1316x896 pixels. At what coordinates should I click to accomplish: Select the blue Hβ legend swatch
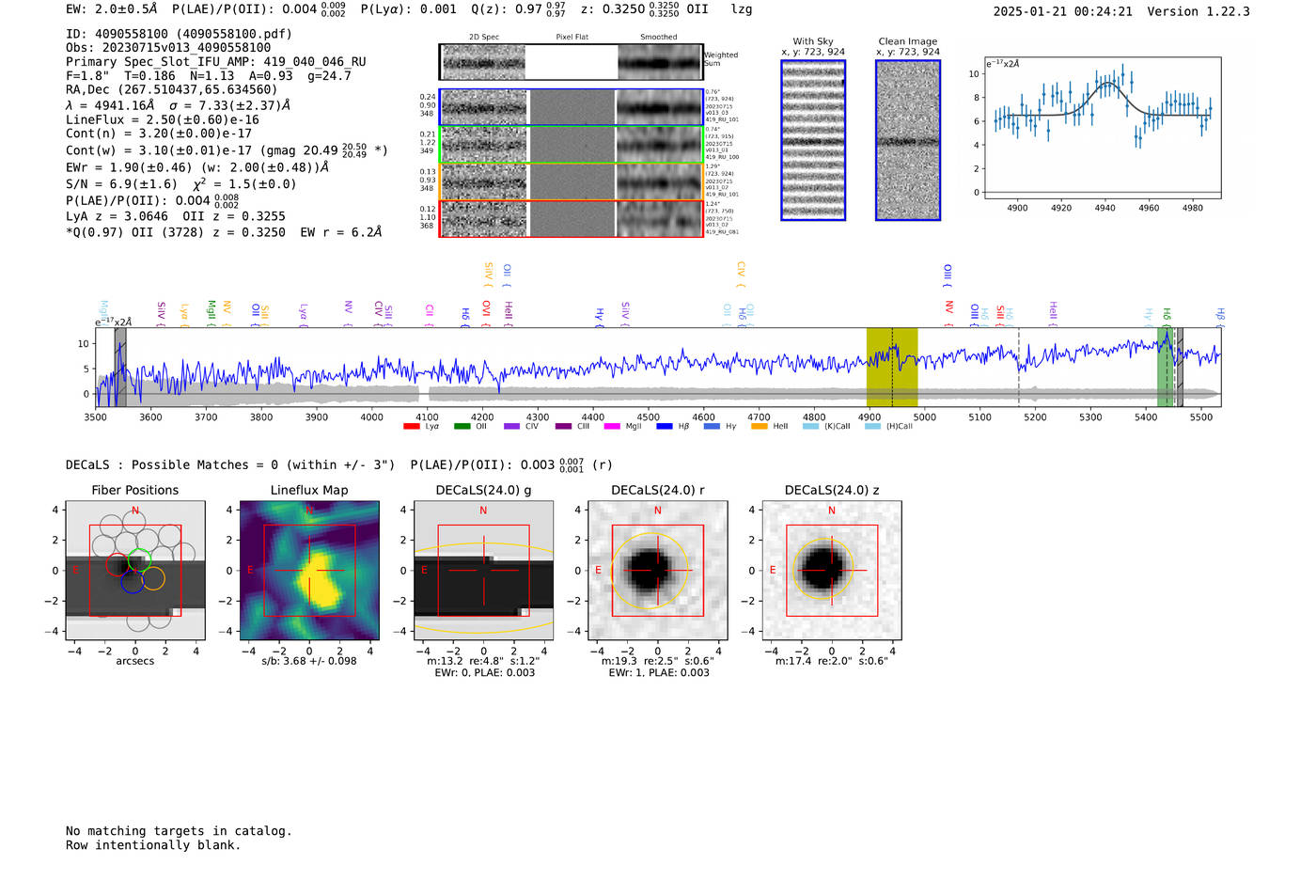665,426
